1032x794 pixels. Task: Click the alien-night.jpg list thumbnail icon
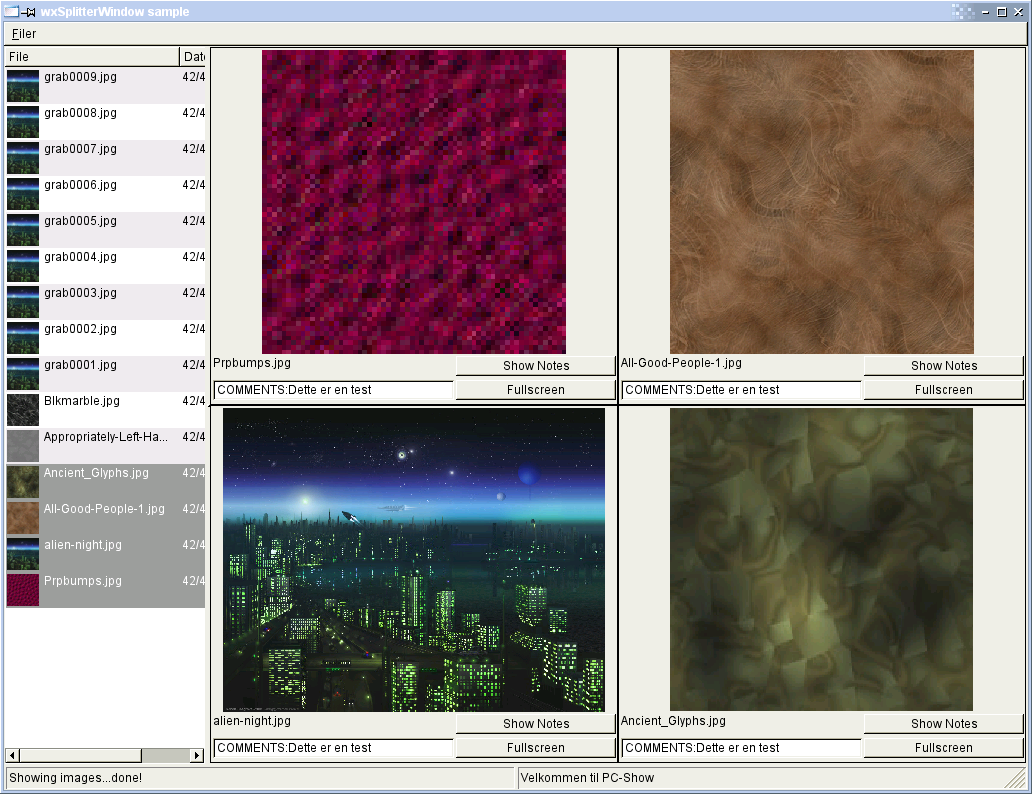tap(23, 553)
